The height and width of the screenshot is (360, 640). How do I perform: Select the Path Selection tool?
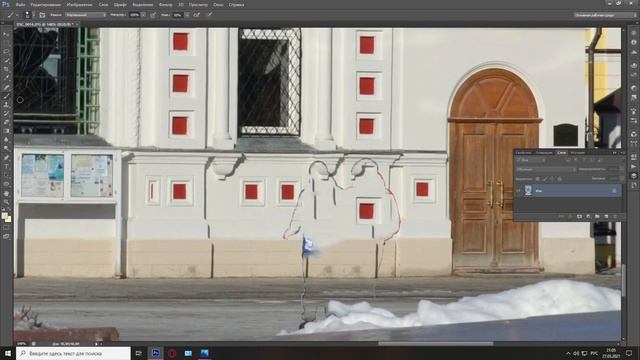[6, 175]
